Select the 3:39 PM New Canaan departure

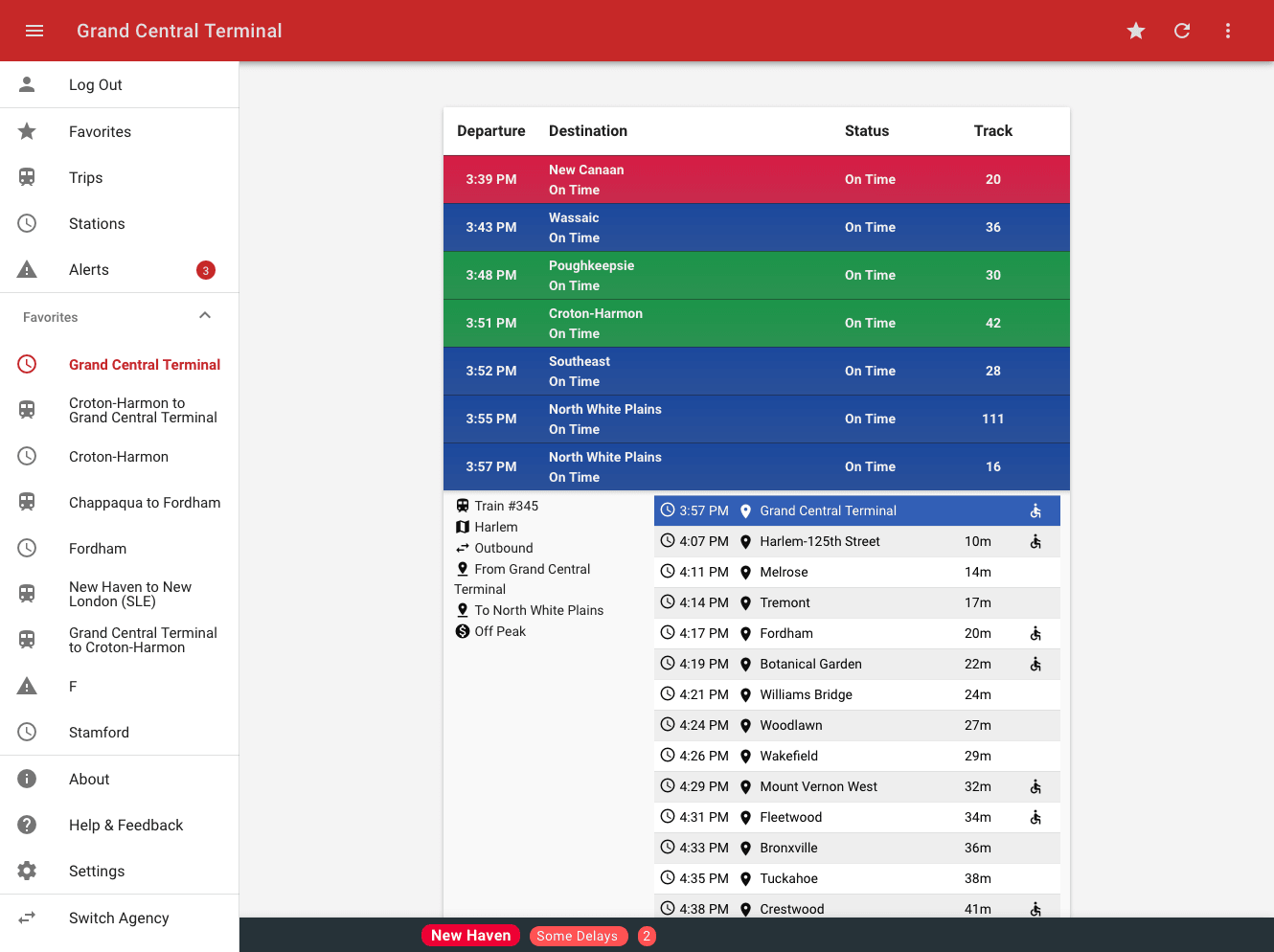coord(756,179)
